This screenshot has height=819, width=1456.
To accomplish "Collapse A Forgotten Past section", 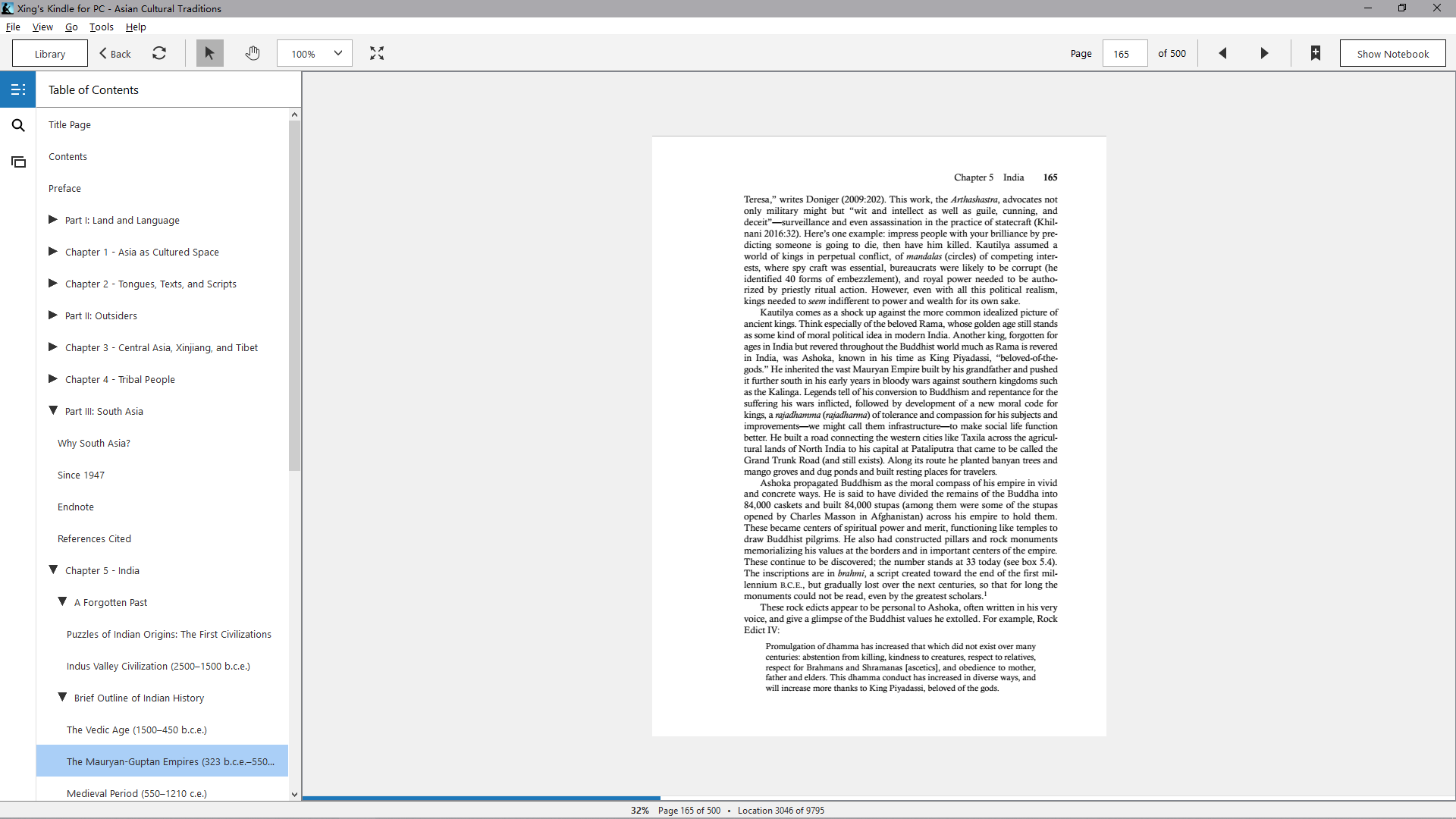I will coord(62,602).
